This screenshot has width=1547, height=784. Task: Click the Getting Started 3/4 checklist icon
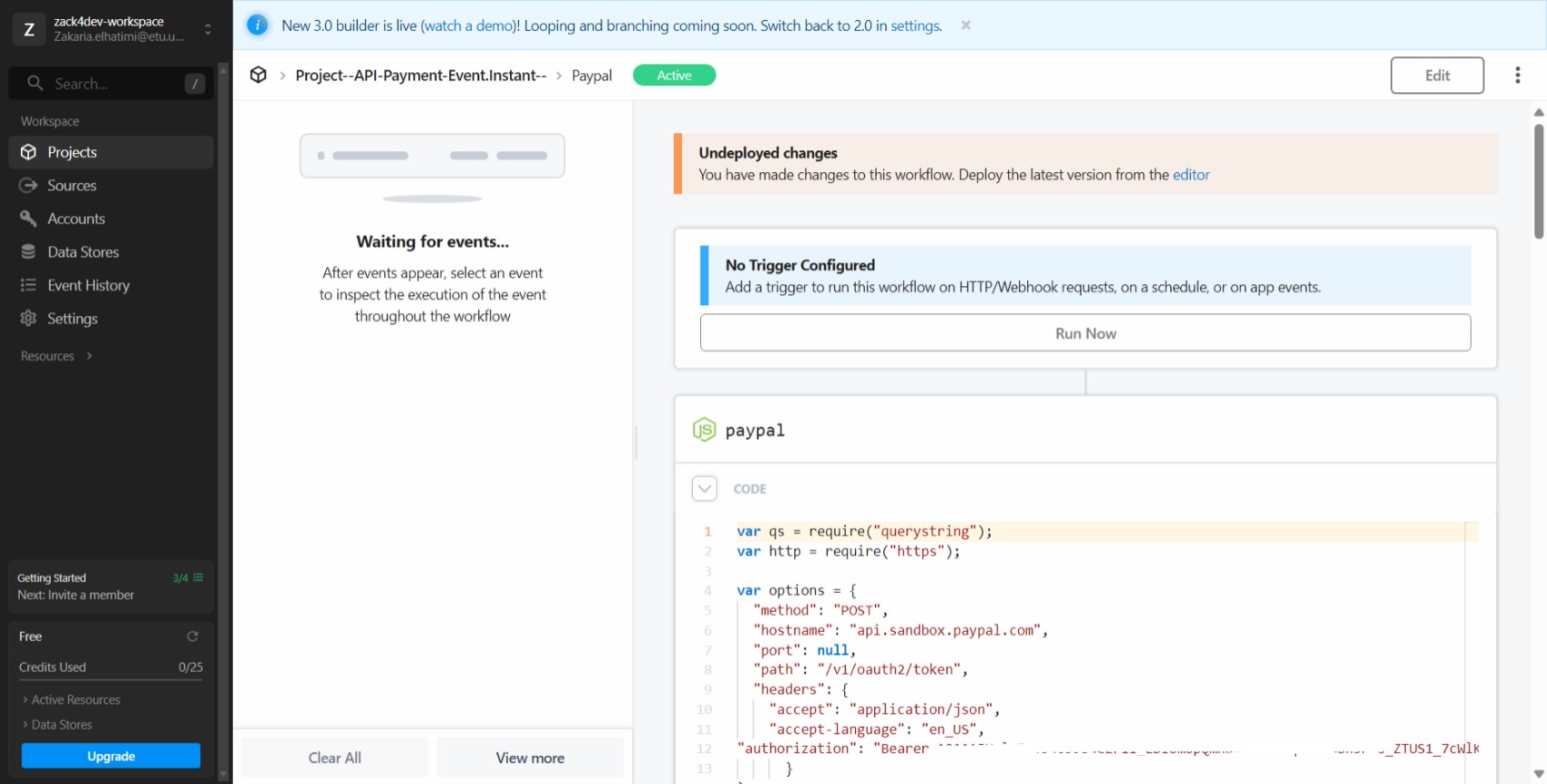[198, 578]
